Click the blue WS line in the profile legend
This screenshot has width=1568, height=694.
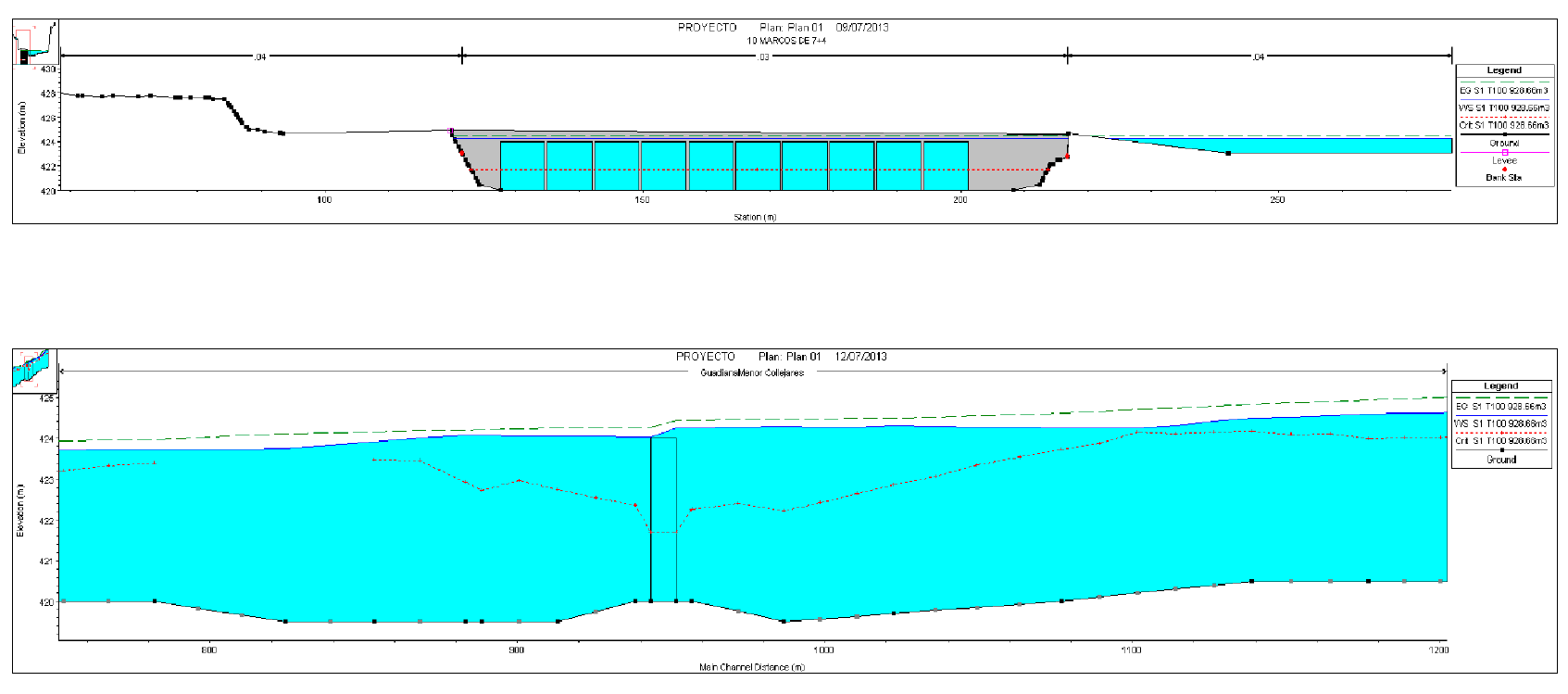[x=1500, y=415]
